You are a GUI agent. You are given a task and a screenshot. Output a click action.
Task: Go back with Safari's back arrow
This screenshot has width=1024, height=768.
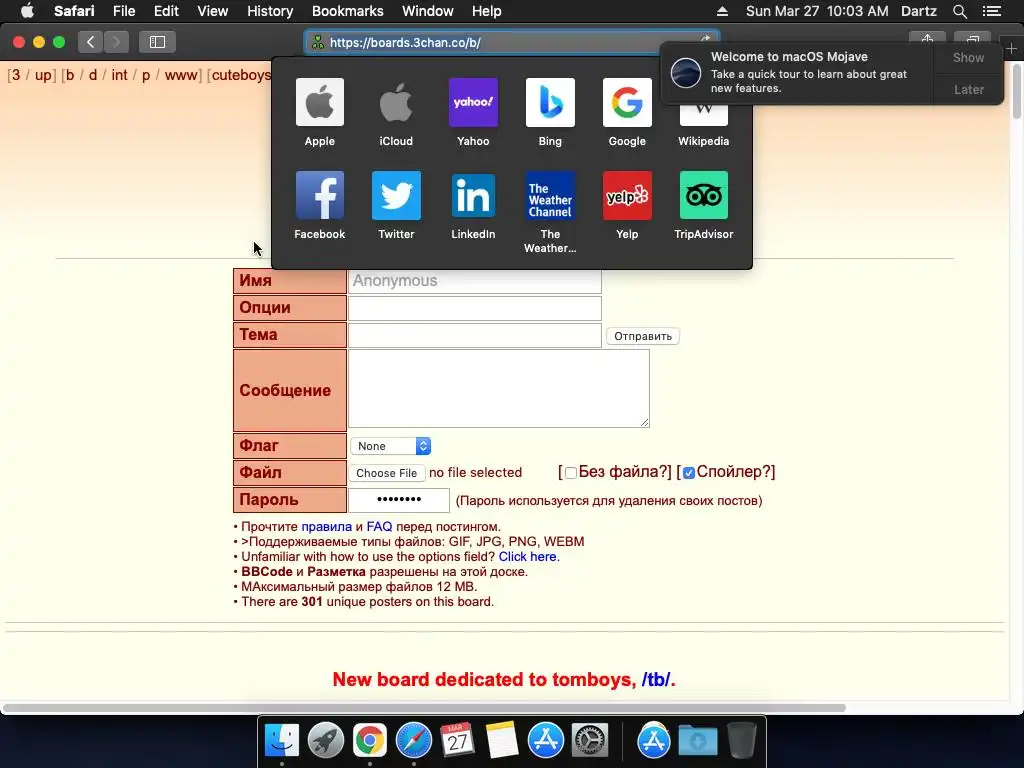pos(90,42)
